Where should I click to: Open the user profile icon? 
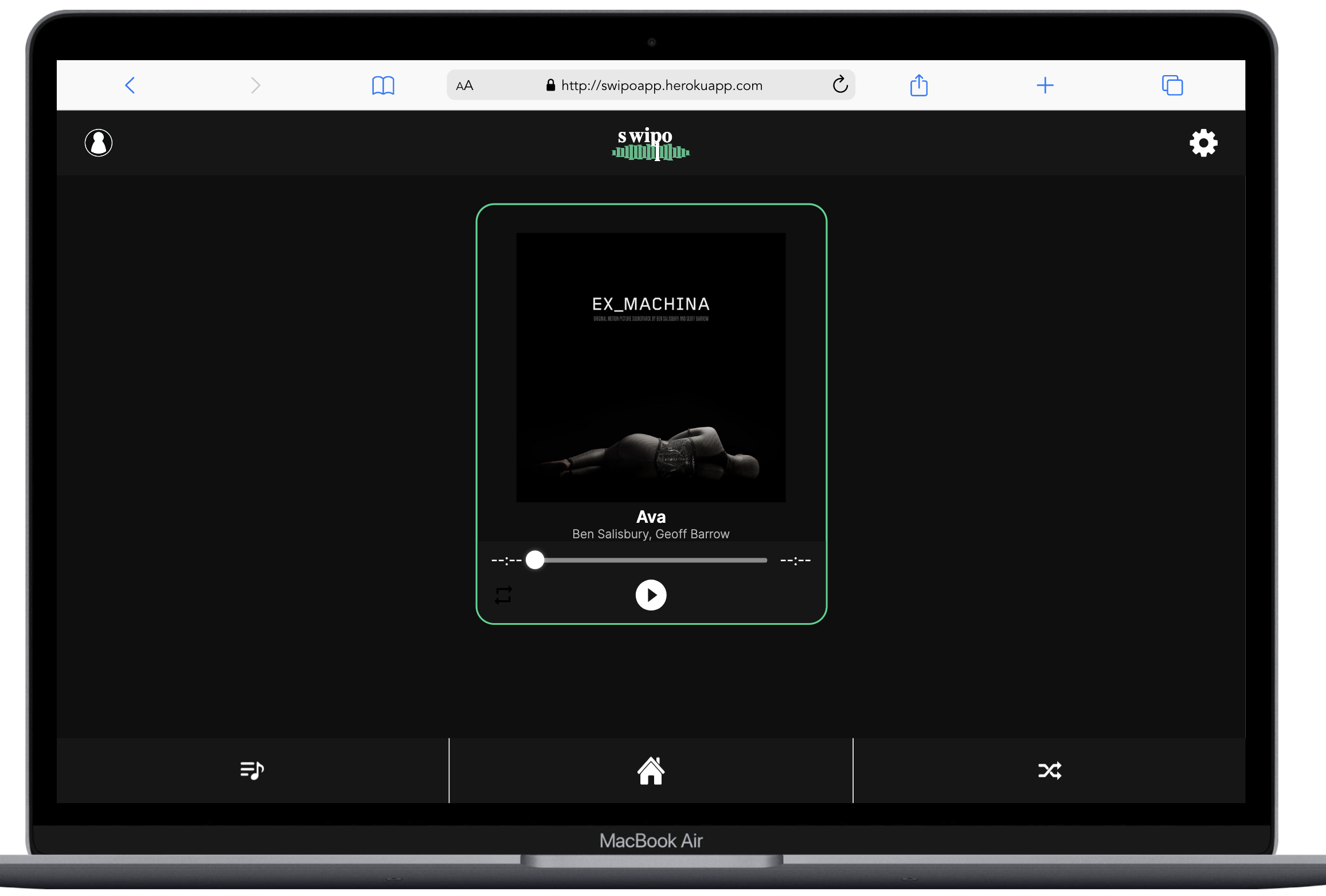[99, 143]
